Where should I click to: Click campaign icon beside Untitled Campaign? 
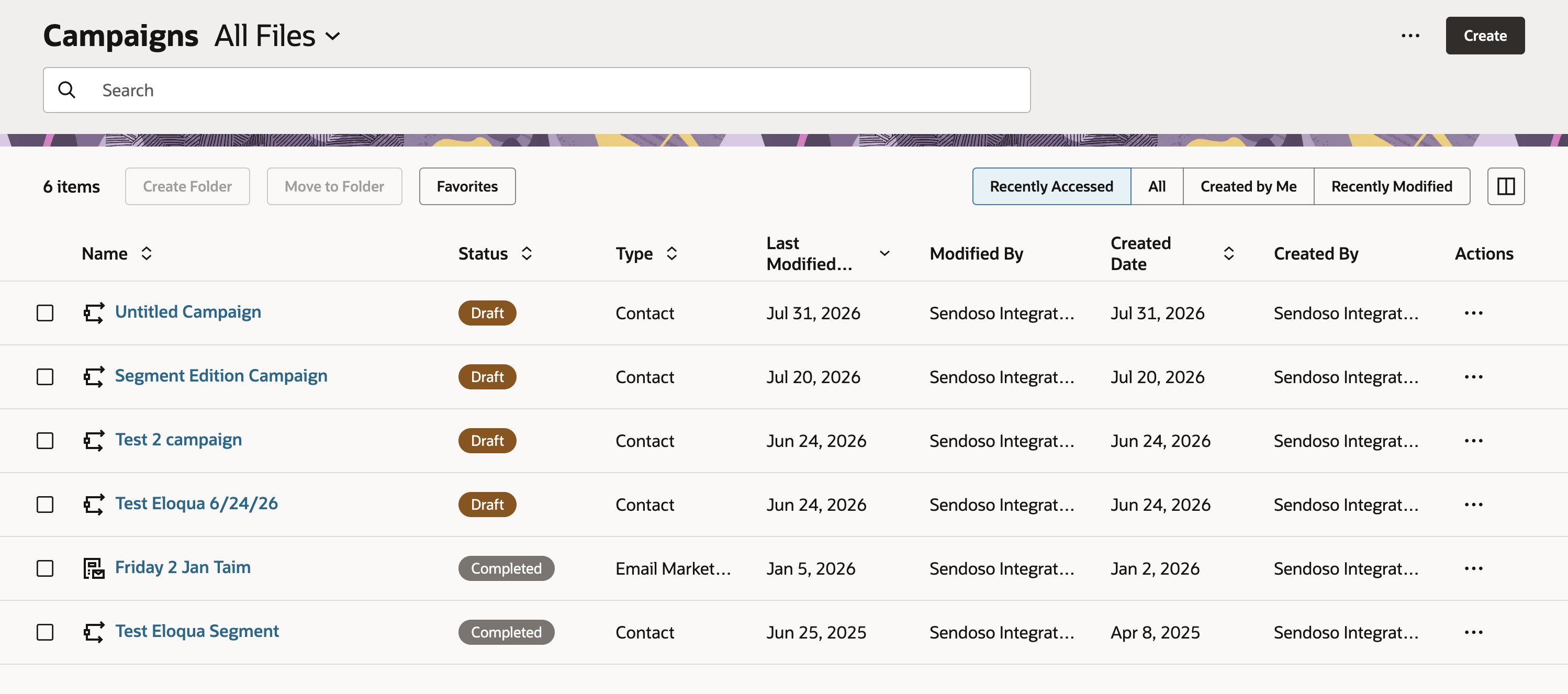coord(94,313)
